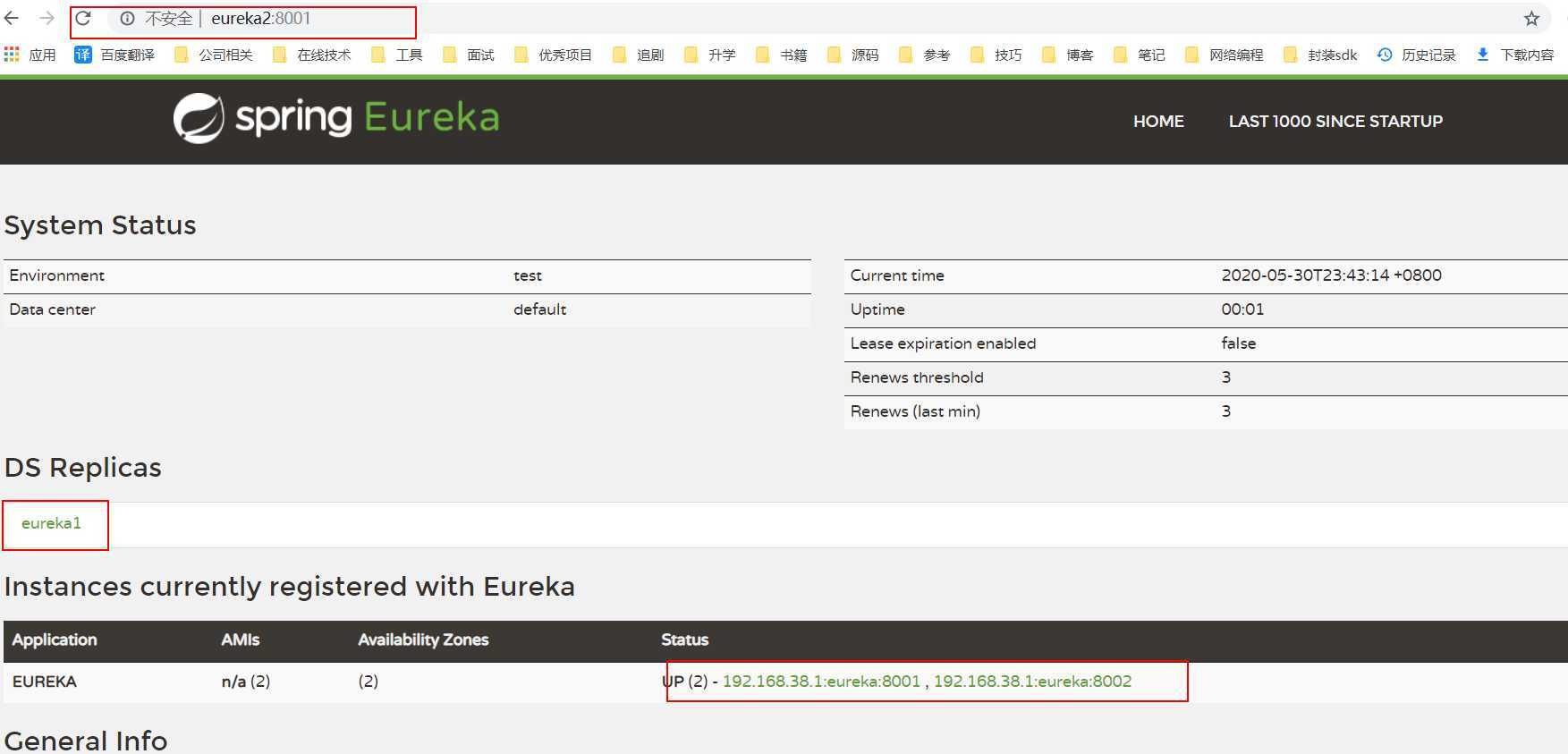The image size is (1568, 754).
Task: Select the Lease expiration enabled value false
Action: (x=1239, y=343)
